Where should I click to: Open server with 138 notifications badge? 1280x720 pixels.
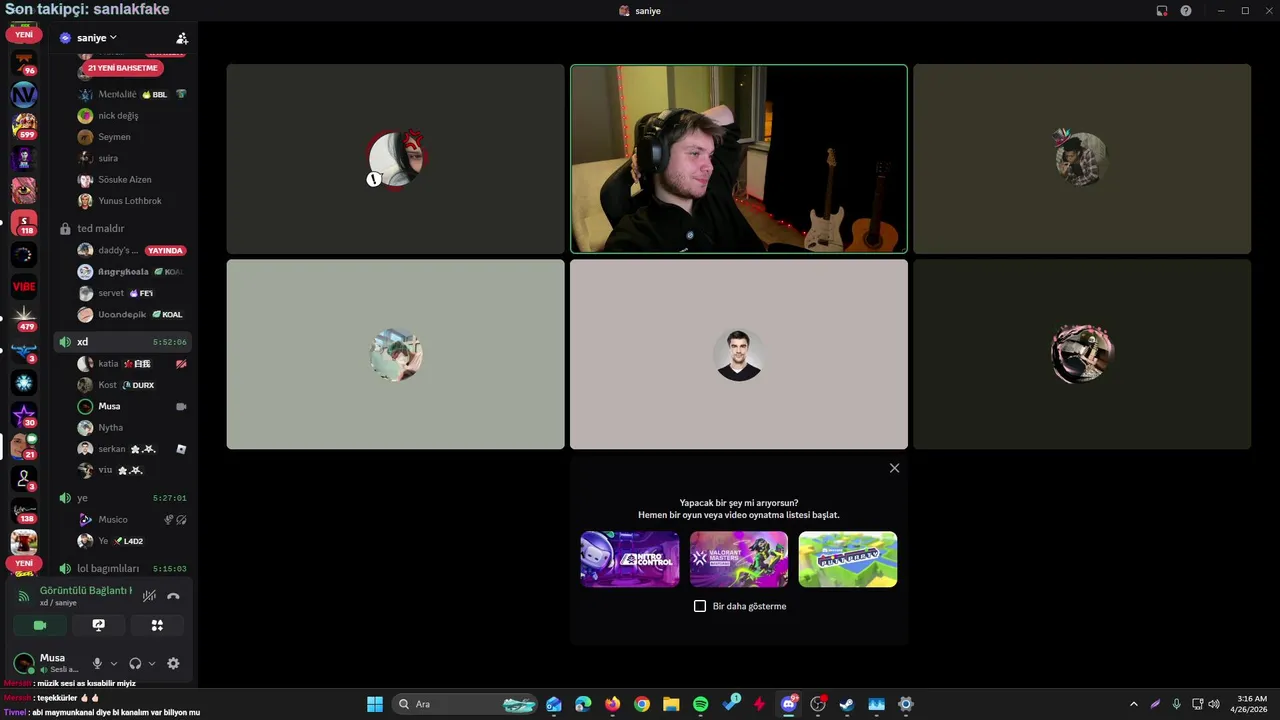coord(24,511)
